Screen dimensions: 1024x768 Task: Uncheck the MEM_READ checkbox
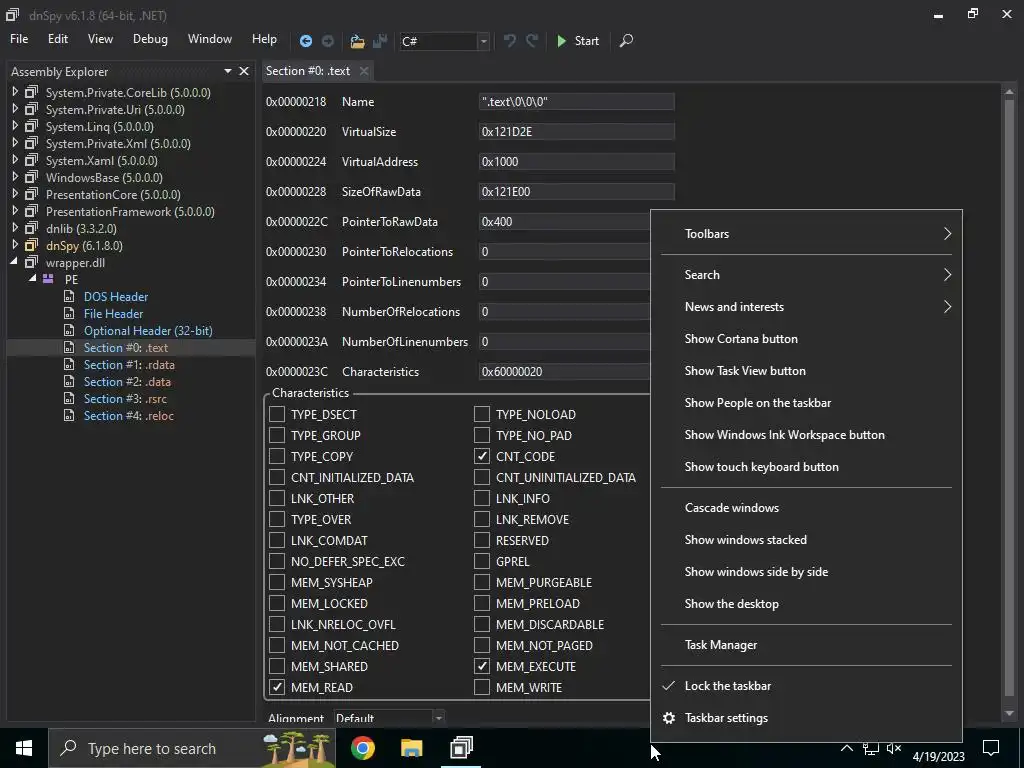(277, 687)
